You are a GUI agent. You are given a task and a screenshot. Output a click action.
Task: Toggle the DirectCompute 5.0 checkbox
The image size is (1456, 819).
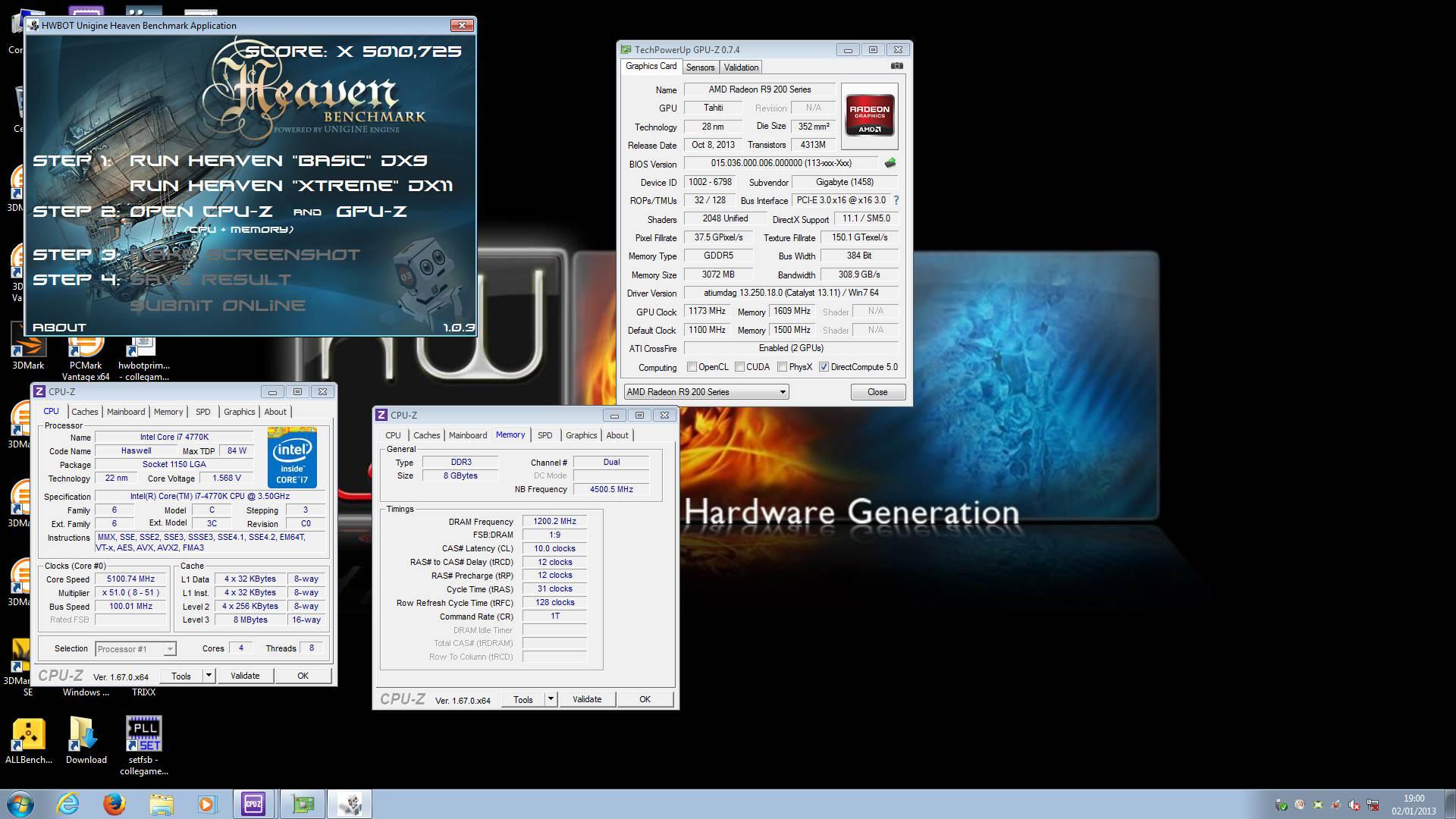(824, 367)
